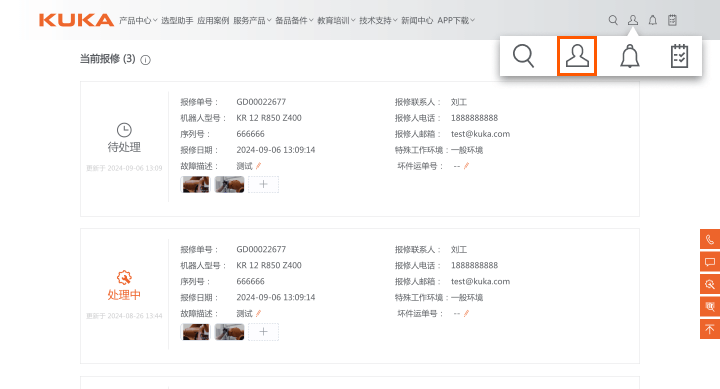Open the second robot photo in the 处理中 card
The height and width of the screenshot is (389, 720).
tap(230, 332)
